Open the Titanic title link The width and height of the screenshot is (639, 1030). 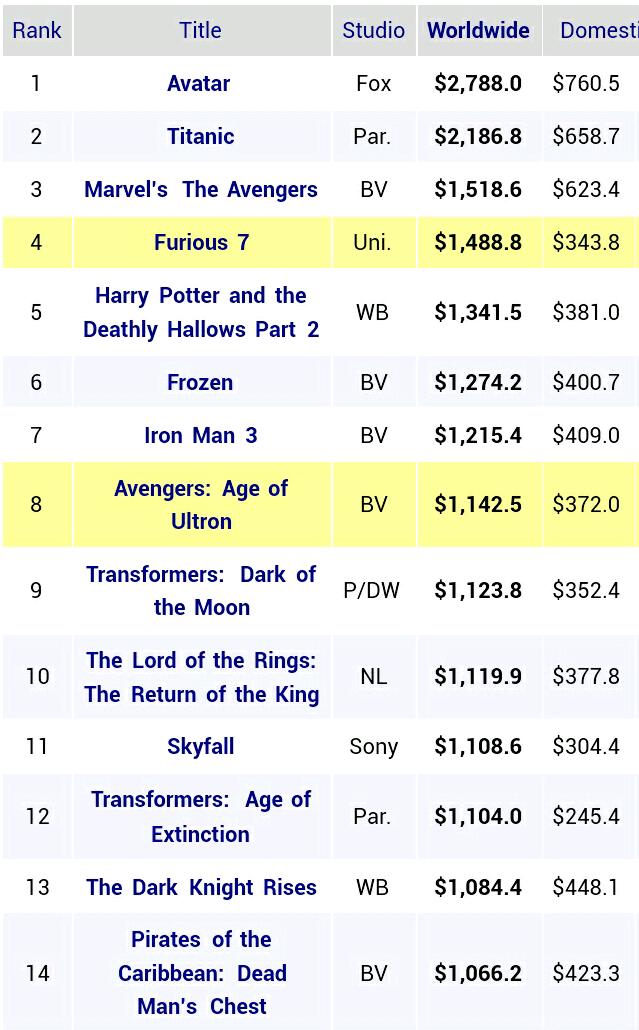point(200,136)
